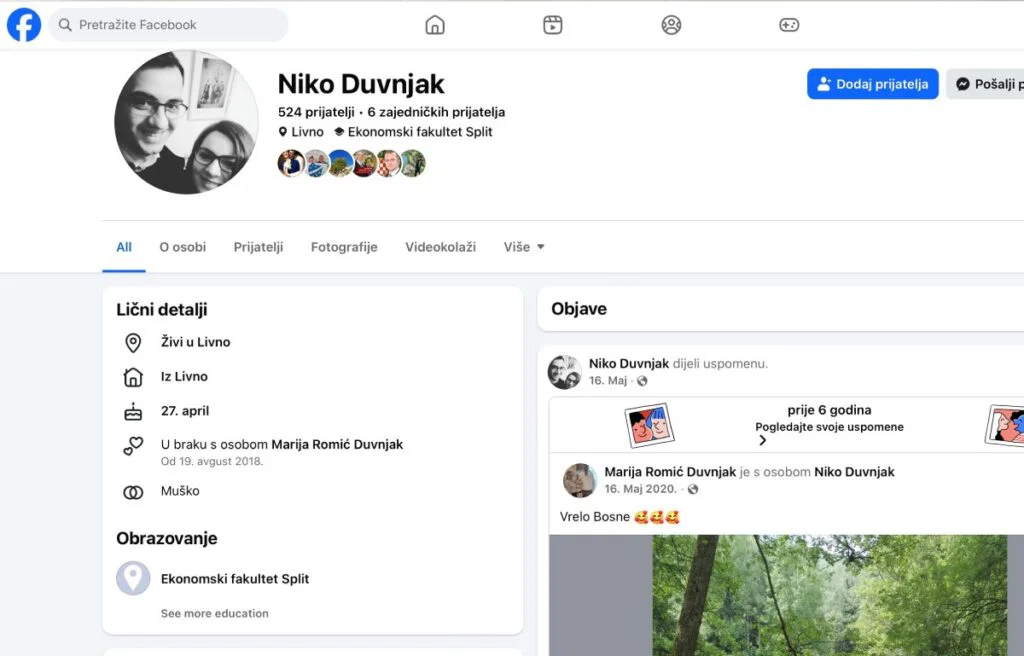Switch to the O osobi tab
The width and height of the screenshot is (1024, 656).
click(183, 247)
